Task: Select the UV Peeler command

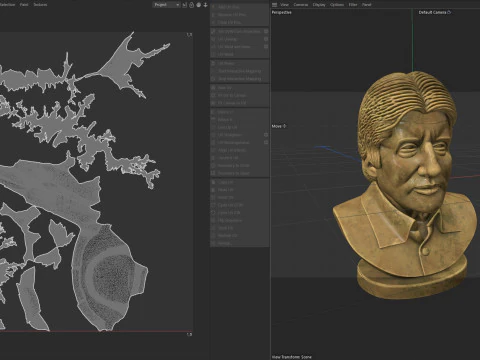Action: [x=240, y=63]
